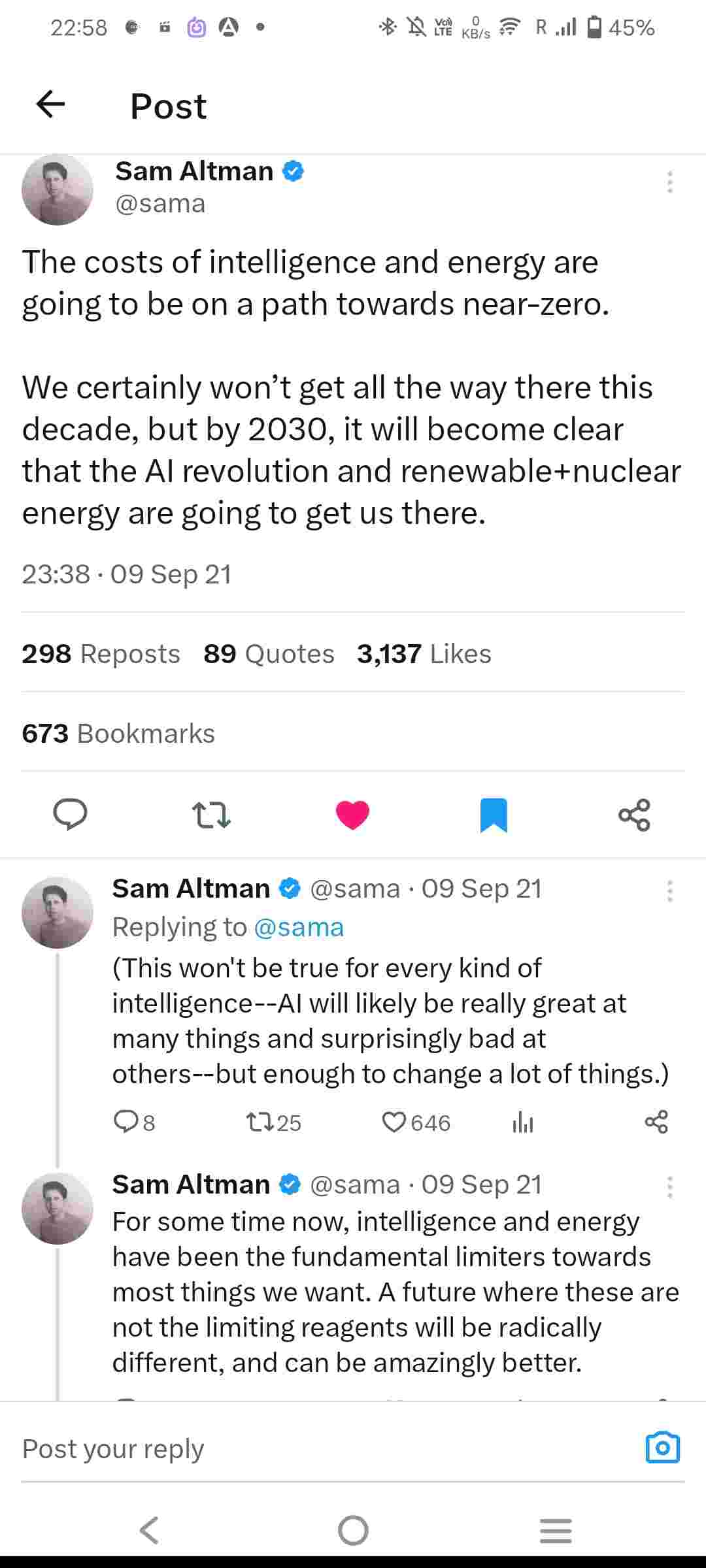The image size is (706, 1568).
Task: Like the reply with 646 likes
Action: pos(394,1122)
